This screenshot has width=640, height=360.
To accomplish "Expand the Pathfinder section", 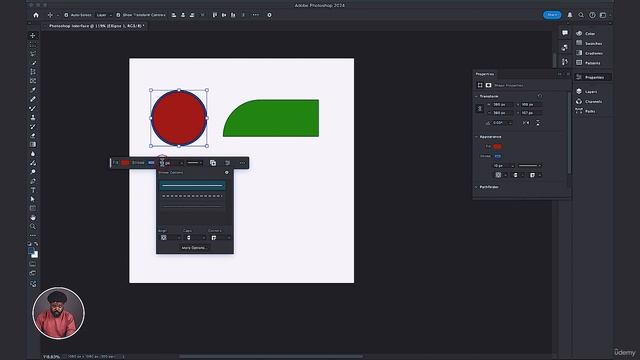I will [x=476, y=187].
